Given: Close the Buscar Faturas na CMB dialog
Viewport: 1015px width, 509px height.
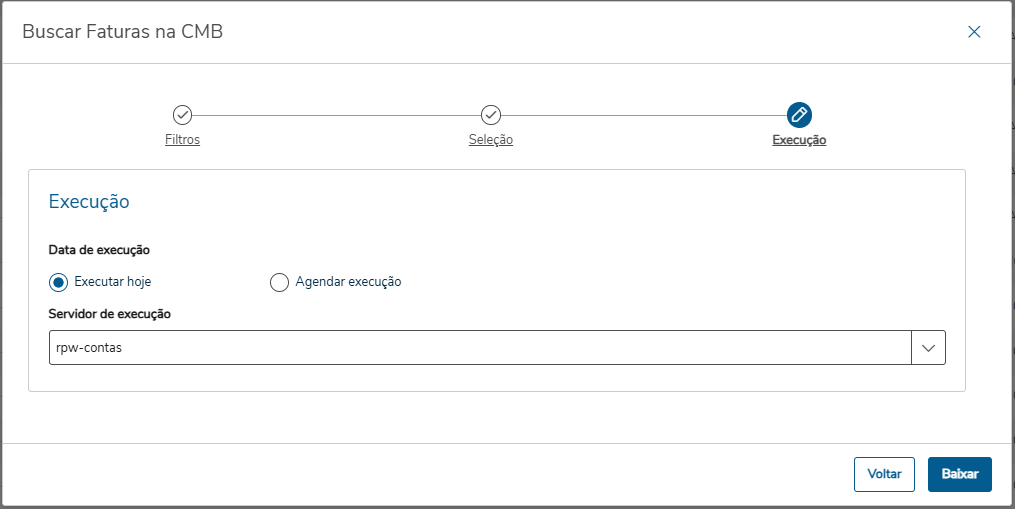Looking at the screenshot, I should tap(974, 32).
